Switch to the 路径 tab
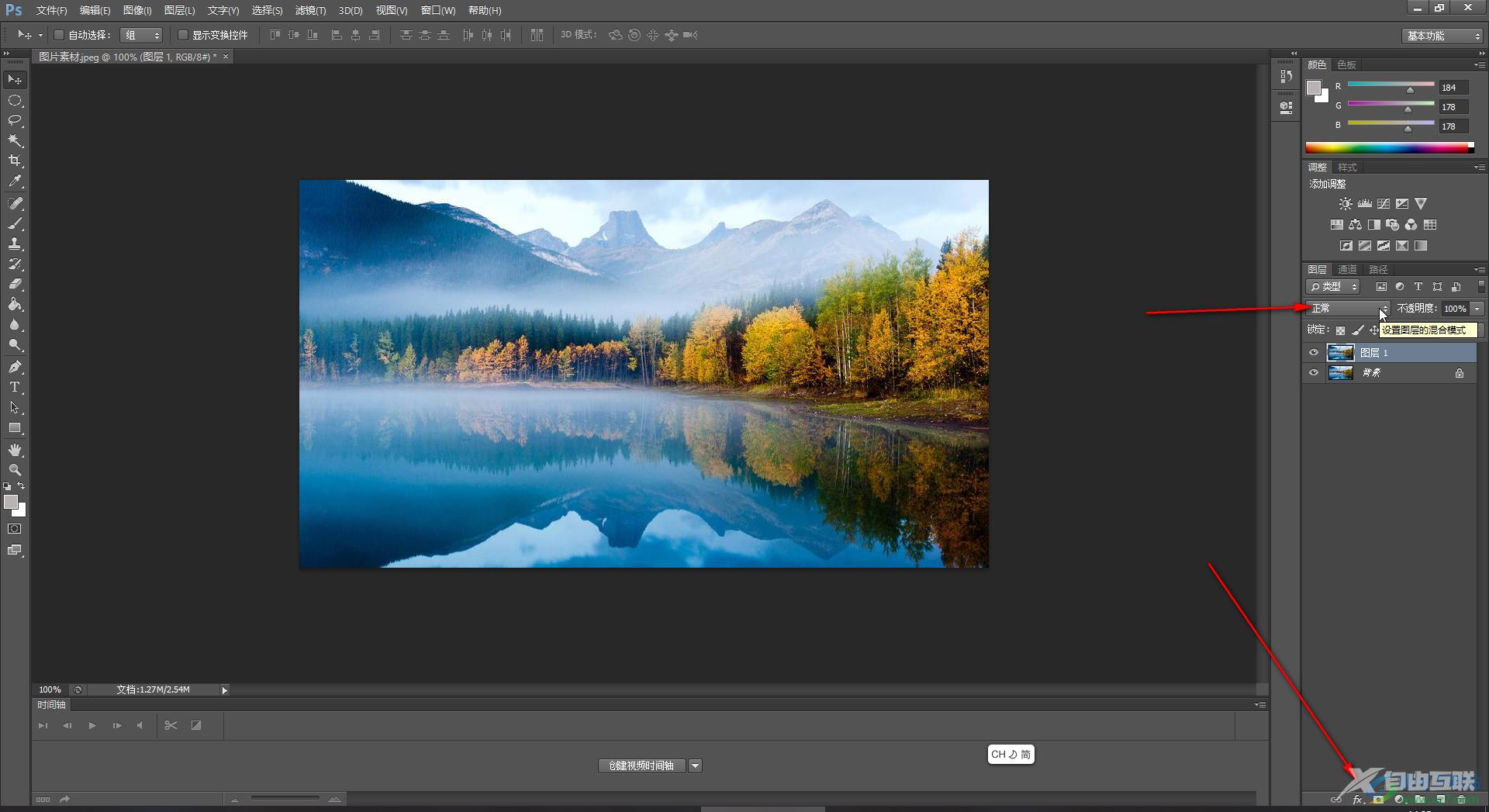 [1378, 270]
